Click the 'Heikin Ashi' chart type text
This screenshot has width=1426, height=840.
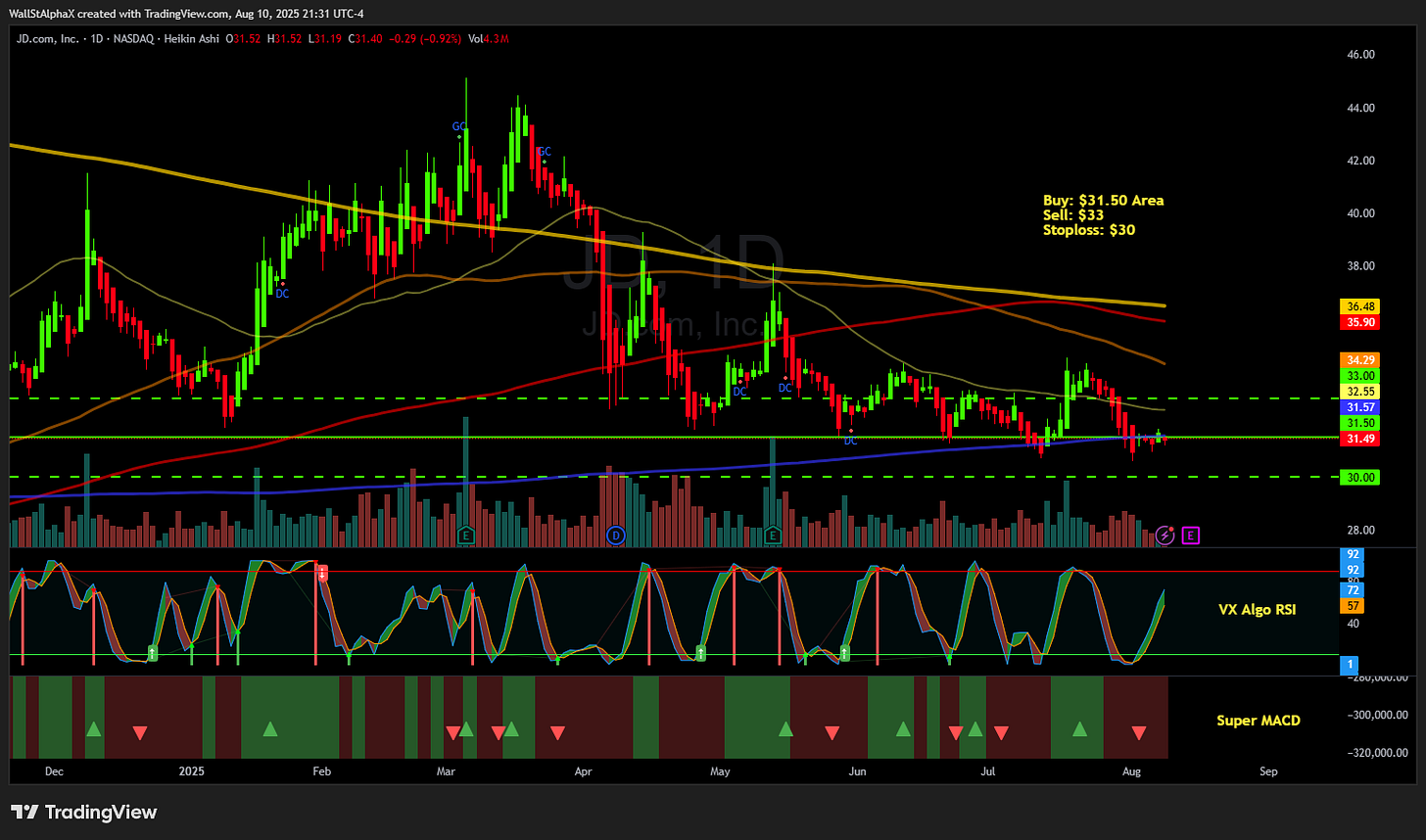[x=191, y=39]
